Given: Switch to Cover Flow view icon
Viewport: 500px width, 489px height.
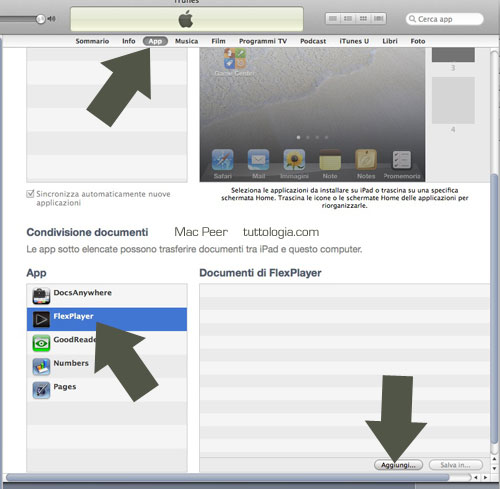Looking at the screenshot, I should (x=378, y=19).
